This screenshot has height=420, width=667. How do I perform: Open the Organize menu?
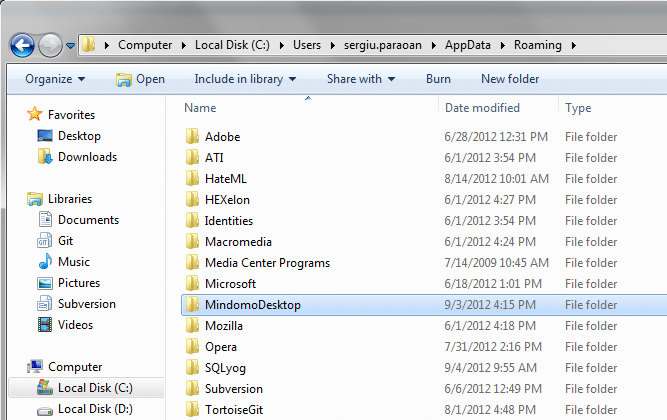click(55, 79)
